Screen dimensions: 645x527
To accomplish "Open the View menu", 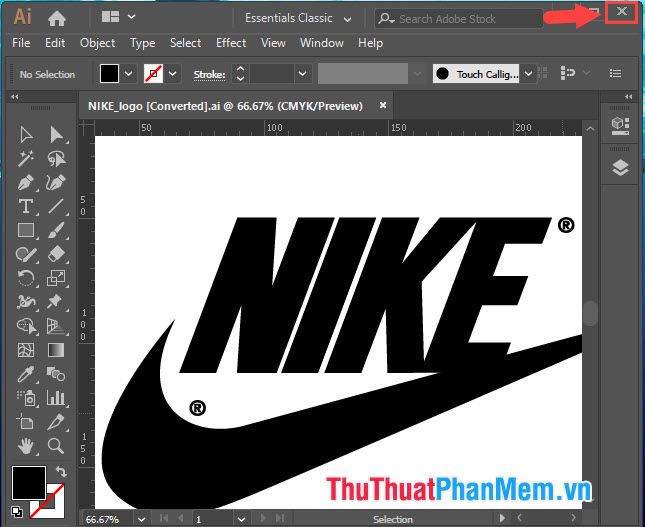I will point(273,43).
